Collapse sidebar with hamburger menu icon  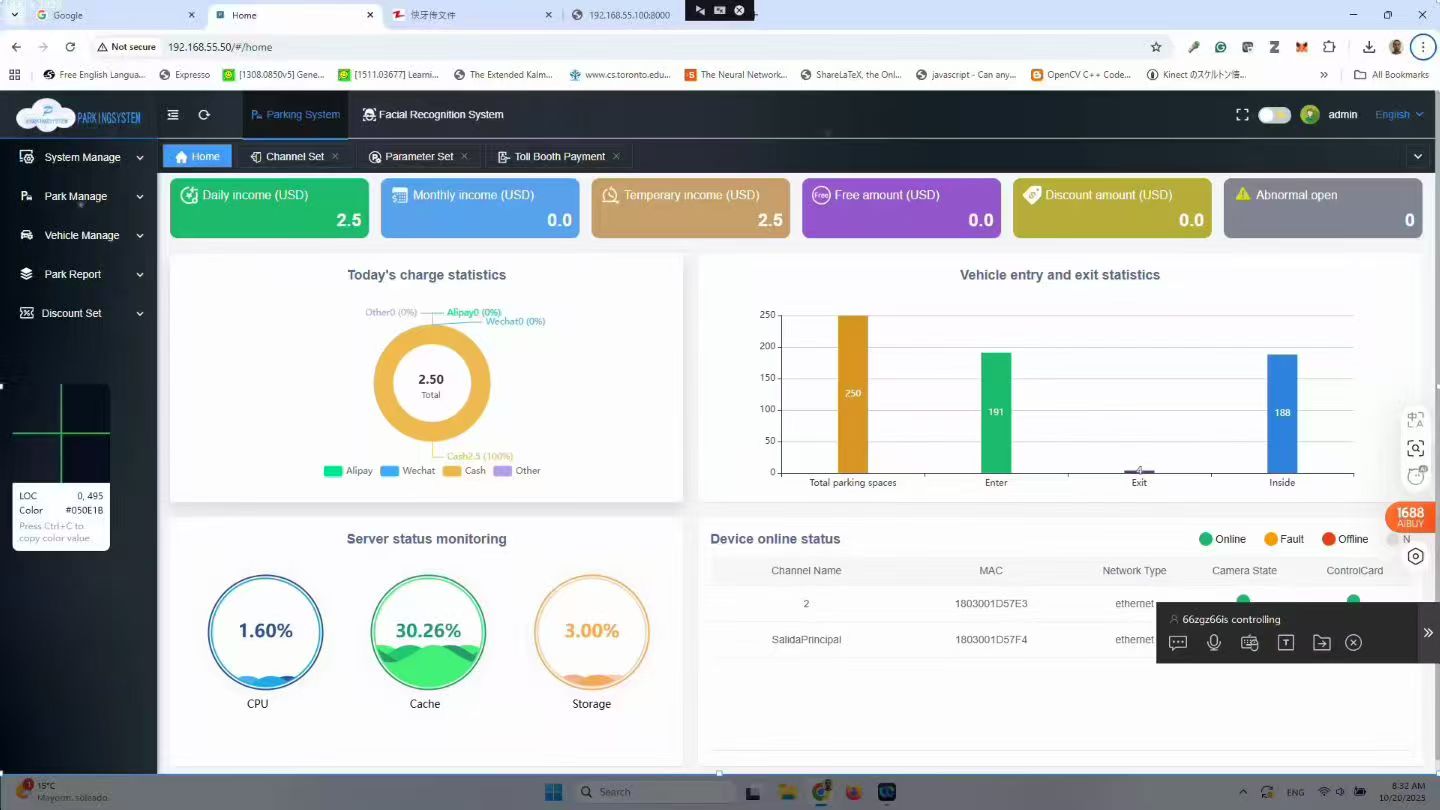pyautogui.click(x=173, y=115)
